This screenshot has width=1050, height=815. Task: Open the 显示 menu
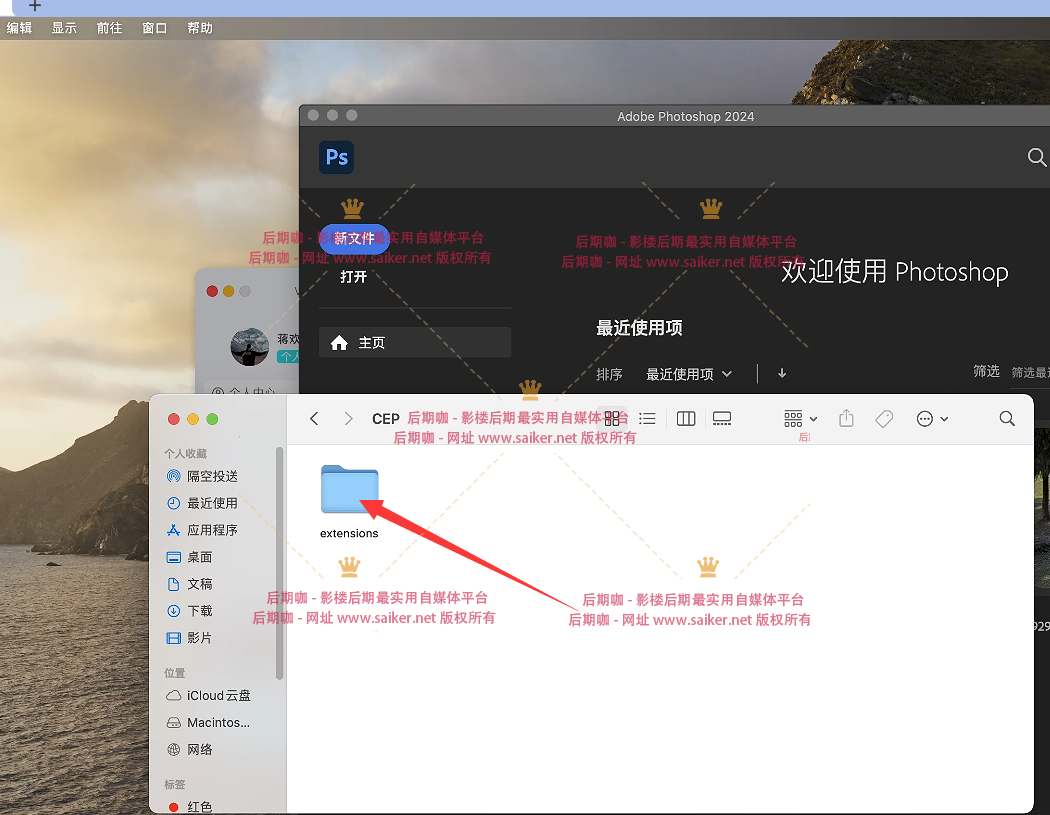point(64,28)
